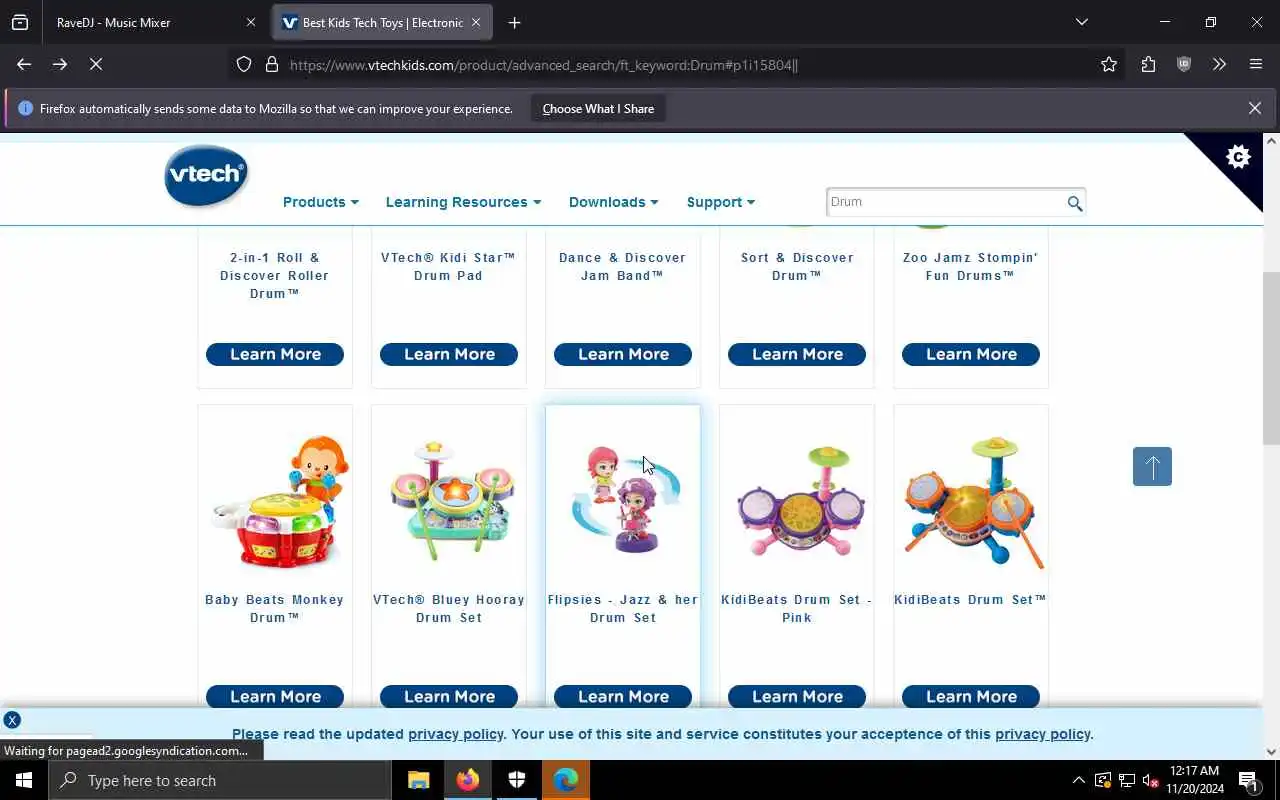The height and width of the screenshot is (800, 1280).
Task: Learn More about orange KidiBeats Drum Set
Action: 971,696
